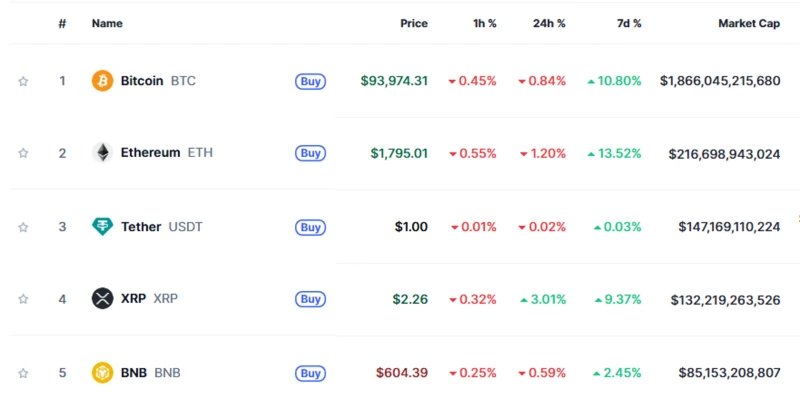Click Buy next to Tether USDT
The width and height of the screenshot is (800, 408).
point(310,227)
